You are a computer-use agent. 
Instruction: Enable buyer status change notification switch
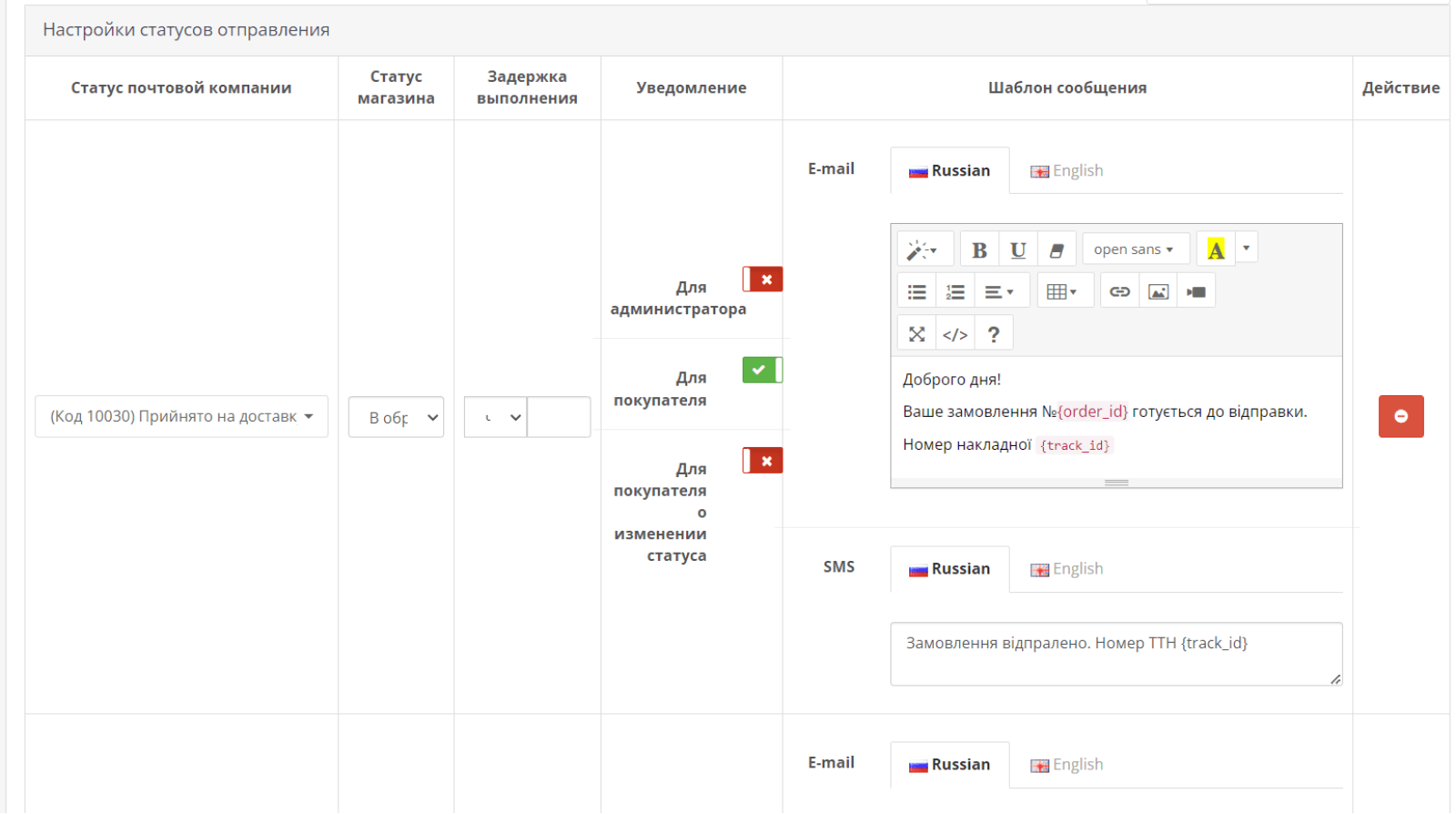[763, 461]
